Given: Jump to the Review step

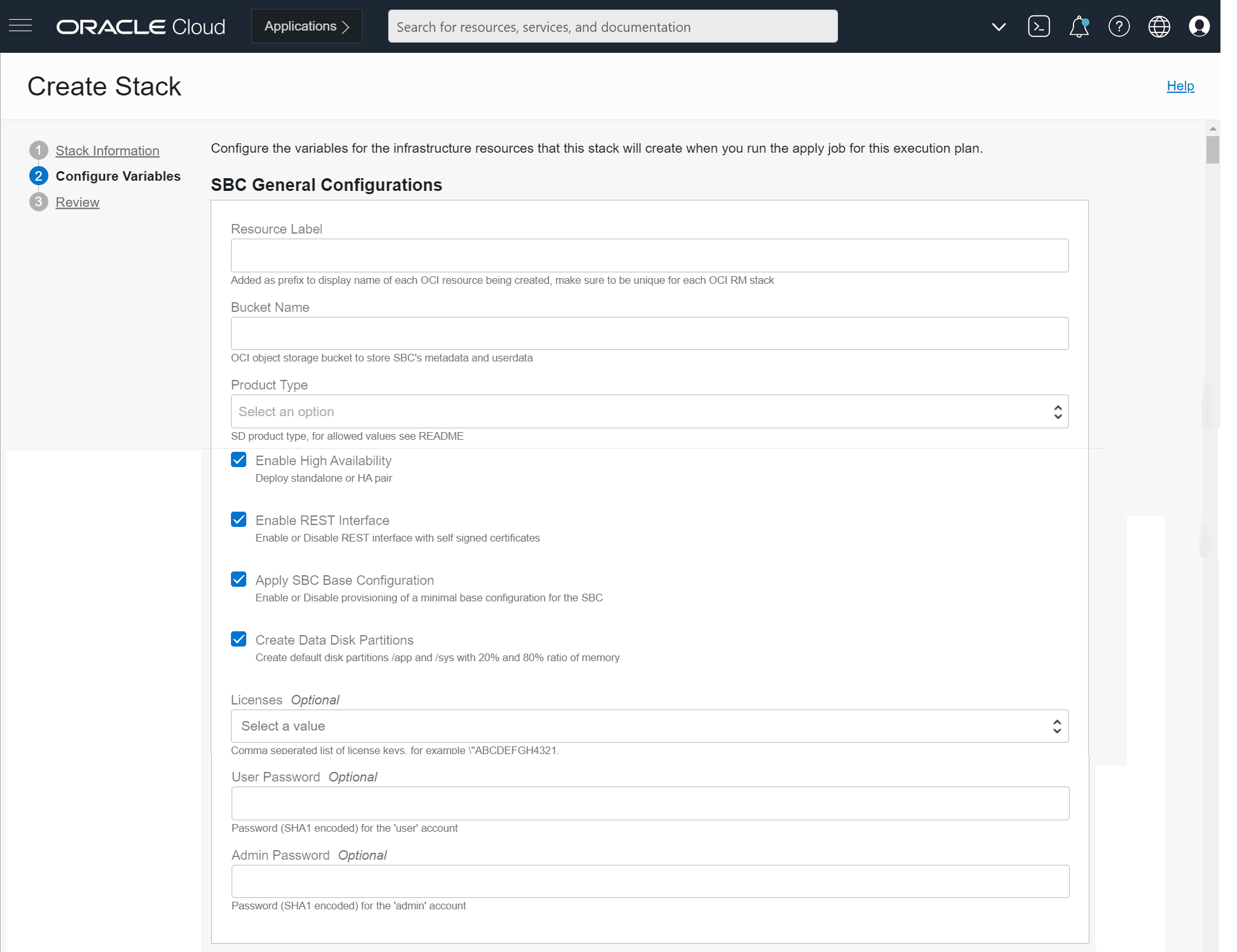Looking at the screenshot, I should [x=78, y=202].
